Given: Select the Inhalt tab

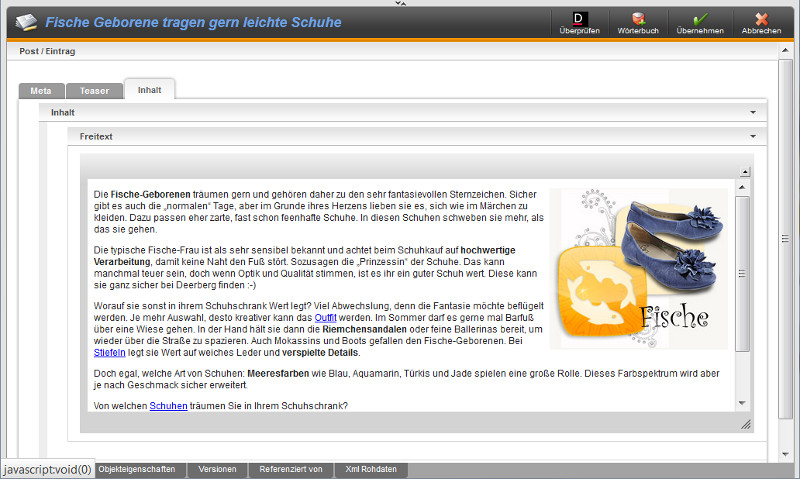Looking at the screenshot, I should (149, 89).
